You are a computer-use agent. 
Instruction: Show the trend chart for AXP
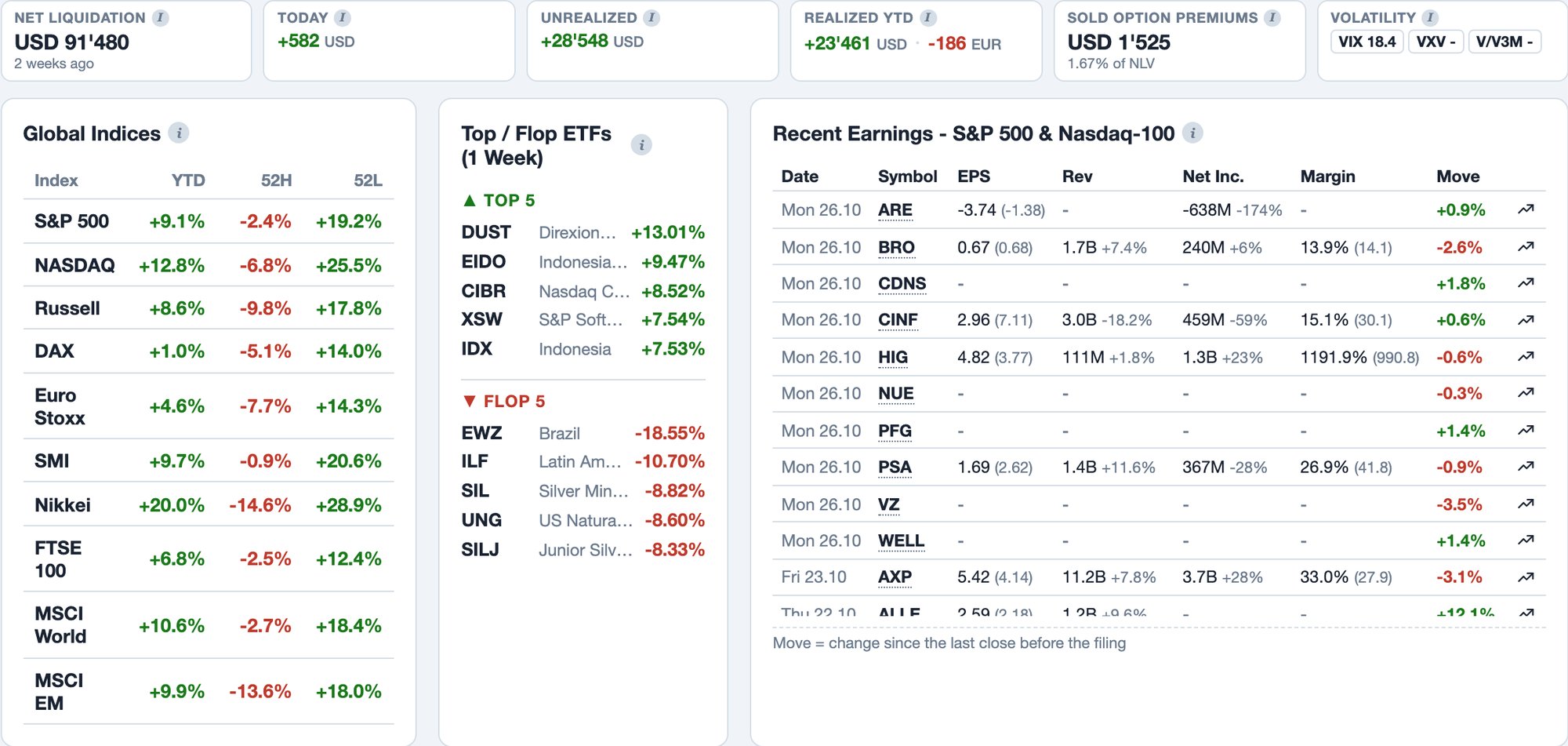tap(1526, 577)
